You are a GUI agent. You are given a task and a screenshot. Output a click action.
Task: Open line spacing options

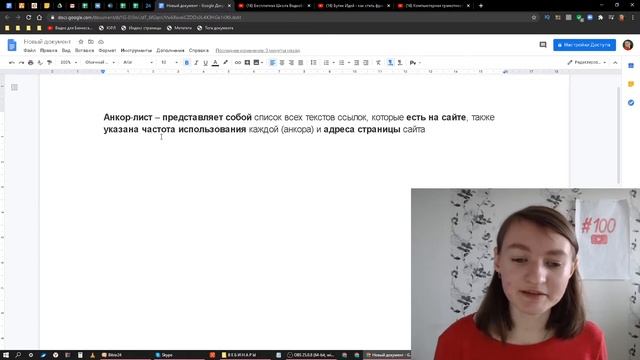[x=313, y=62]
